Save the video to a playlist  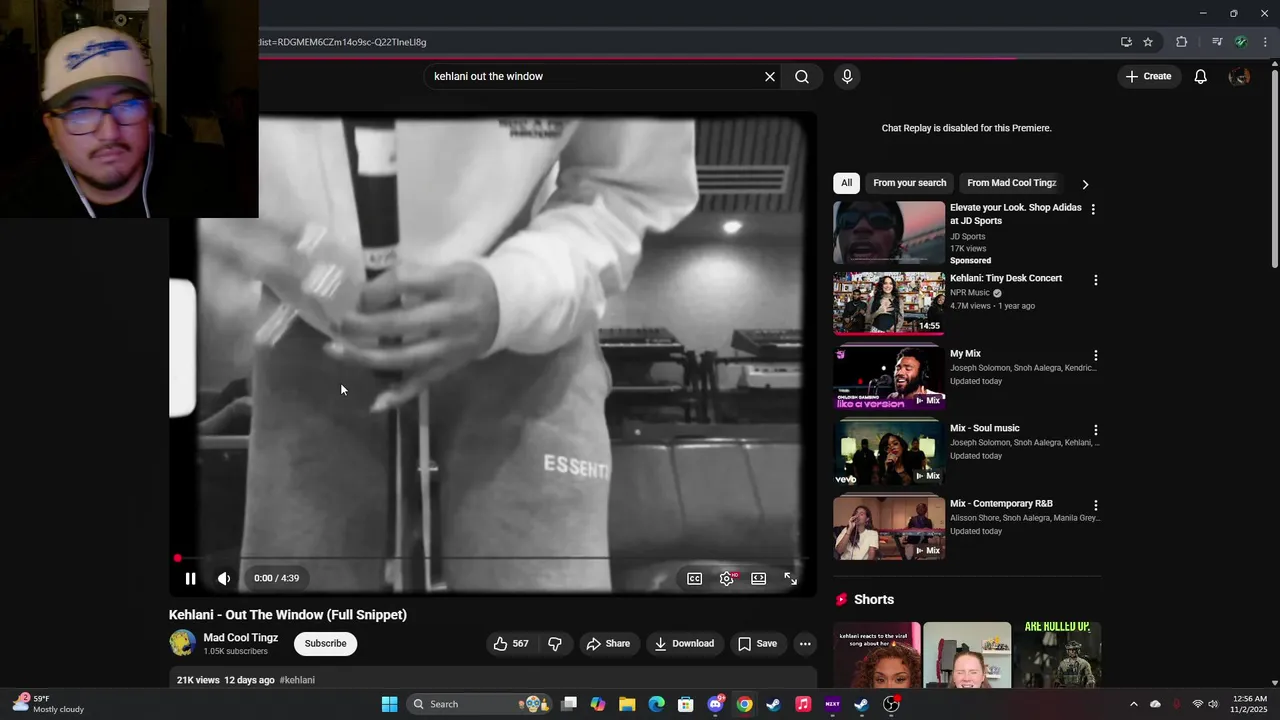pyautogui.click(x=757, y=643)
